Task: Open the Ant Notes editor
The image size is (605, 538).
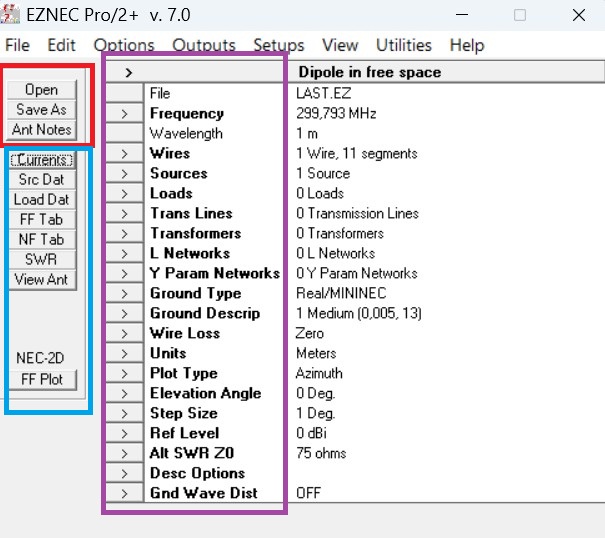Action: pyautogui.click(x=41, y=130)
